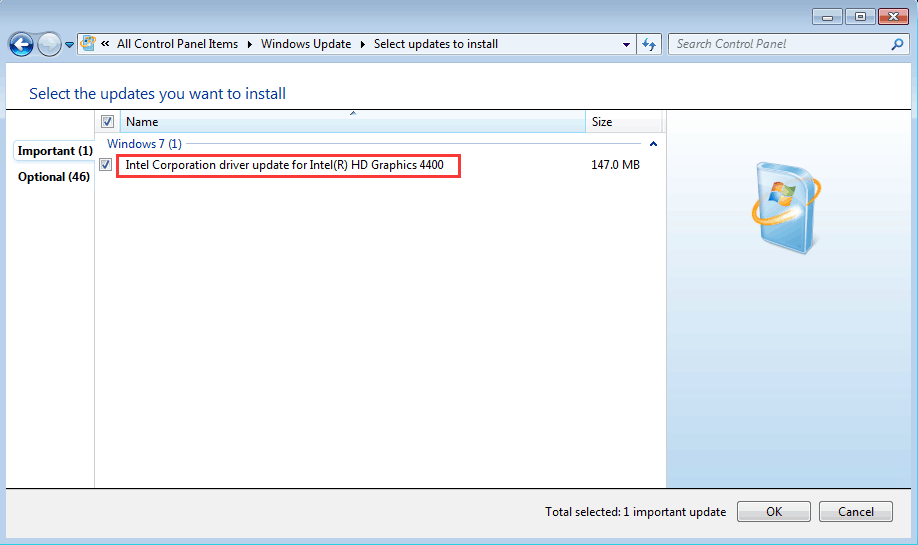Click the 147.0 MB size value
918x545 pixels.
(615, 165)
